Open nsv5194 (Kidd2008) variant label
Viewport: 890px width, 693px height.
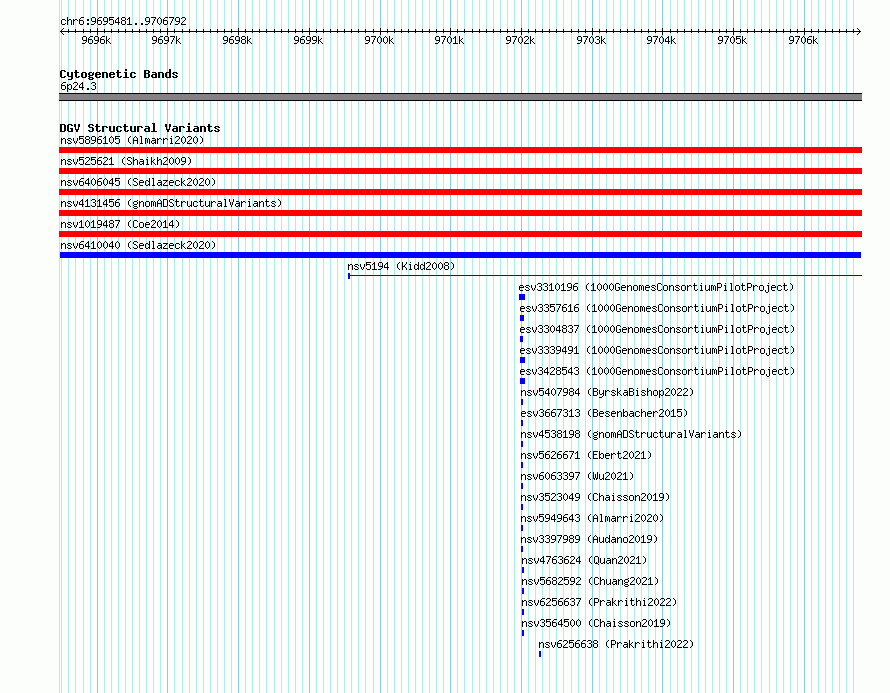pos(401,266)
